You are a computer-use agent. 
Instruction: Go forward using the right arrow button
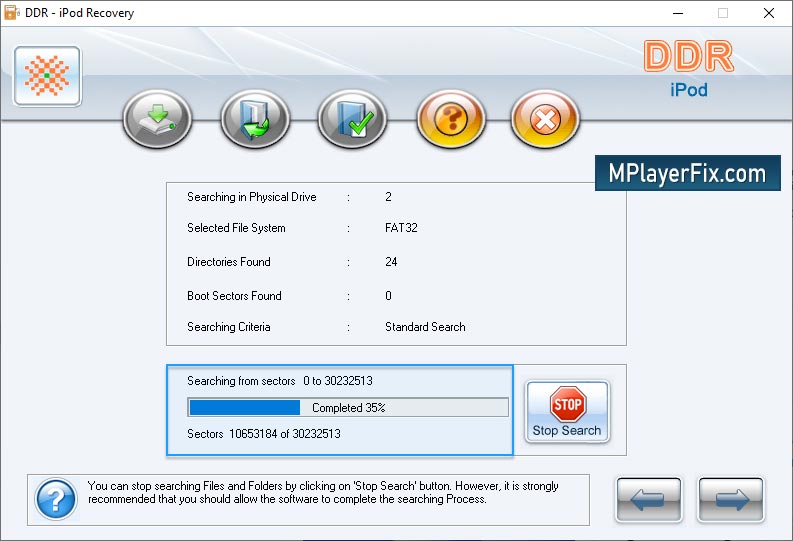point(731,500)
